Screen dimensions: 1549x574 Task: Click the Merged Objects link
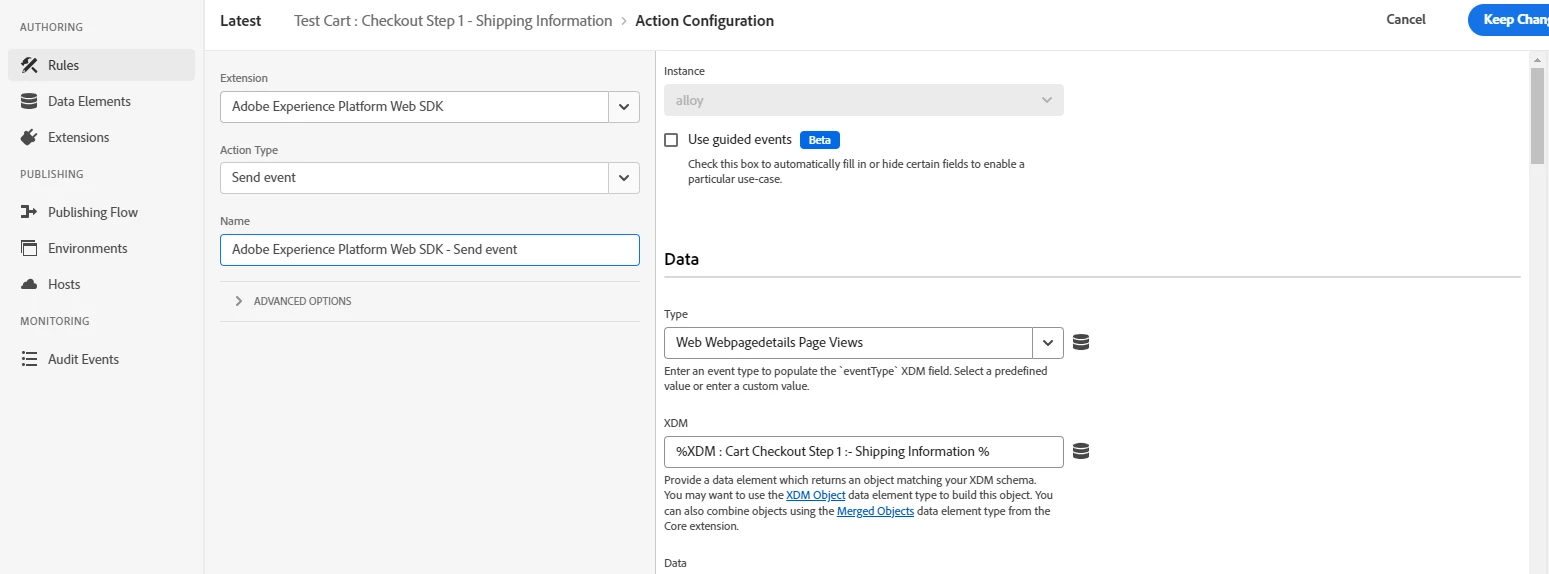875,511
